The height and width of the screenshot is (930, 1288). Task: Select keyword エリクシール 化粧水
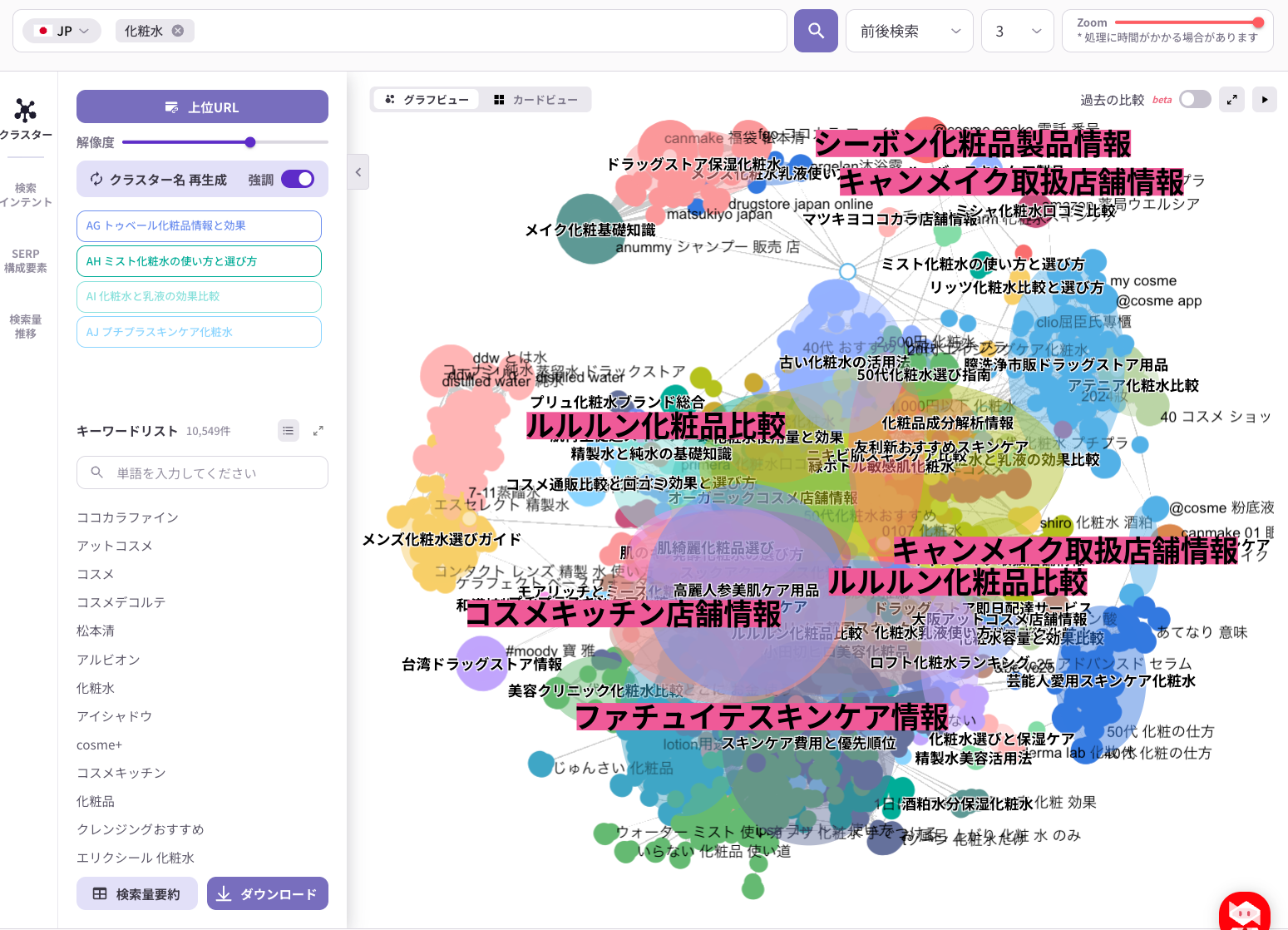pyautogui.click(x=136, y=858)
